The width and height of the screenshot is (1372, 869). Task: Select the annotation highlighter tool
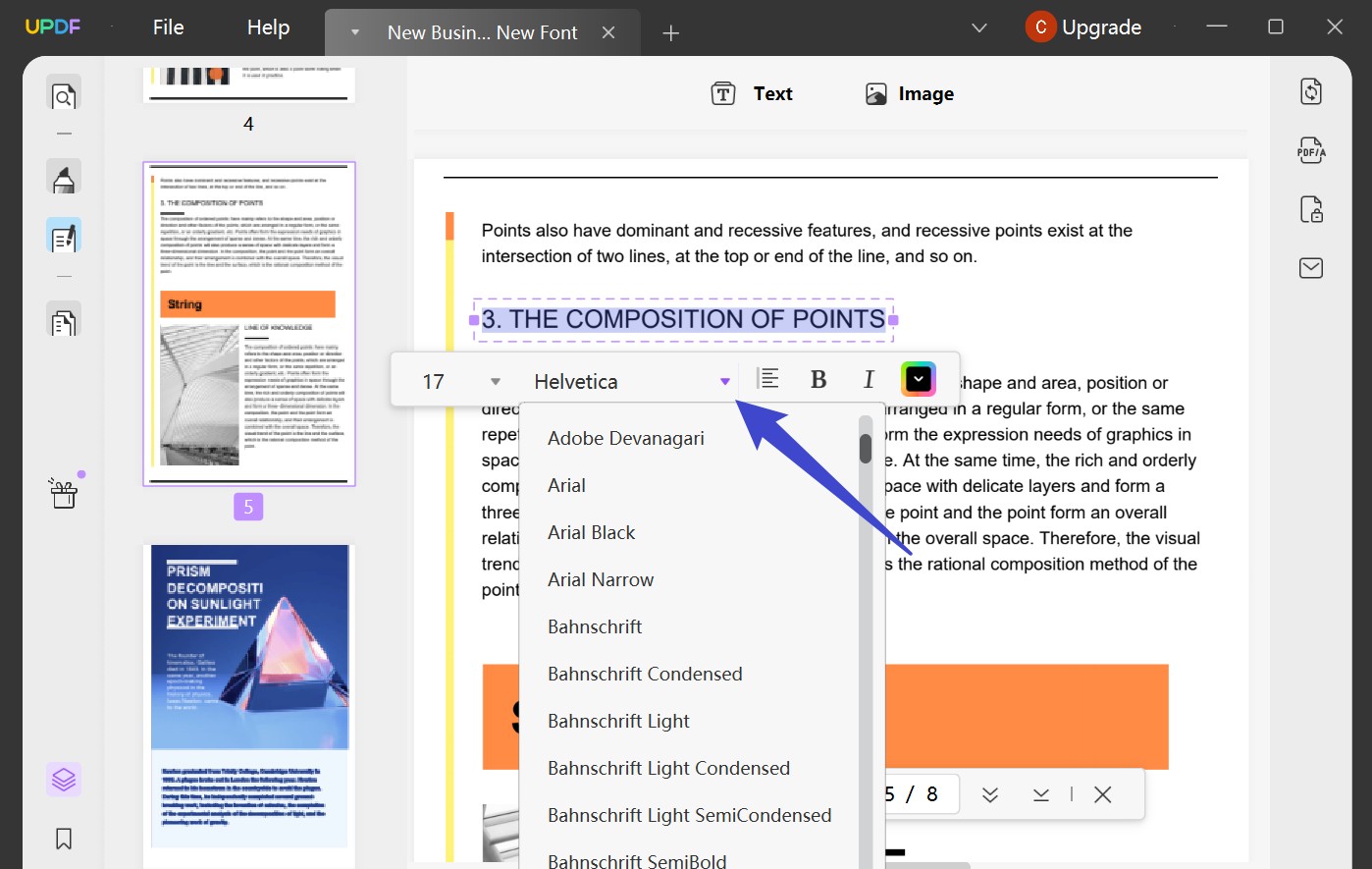click(x=63, y=177)
